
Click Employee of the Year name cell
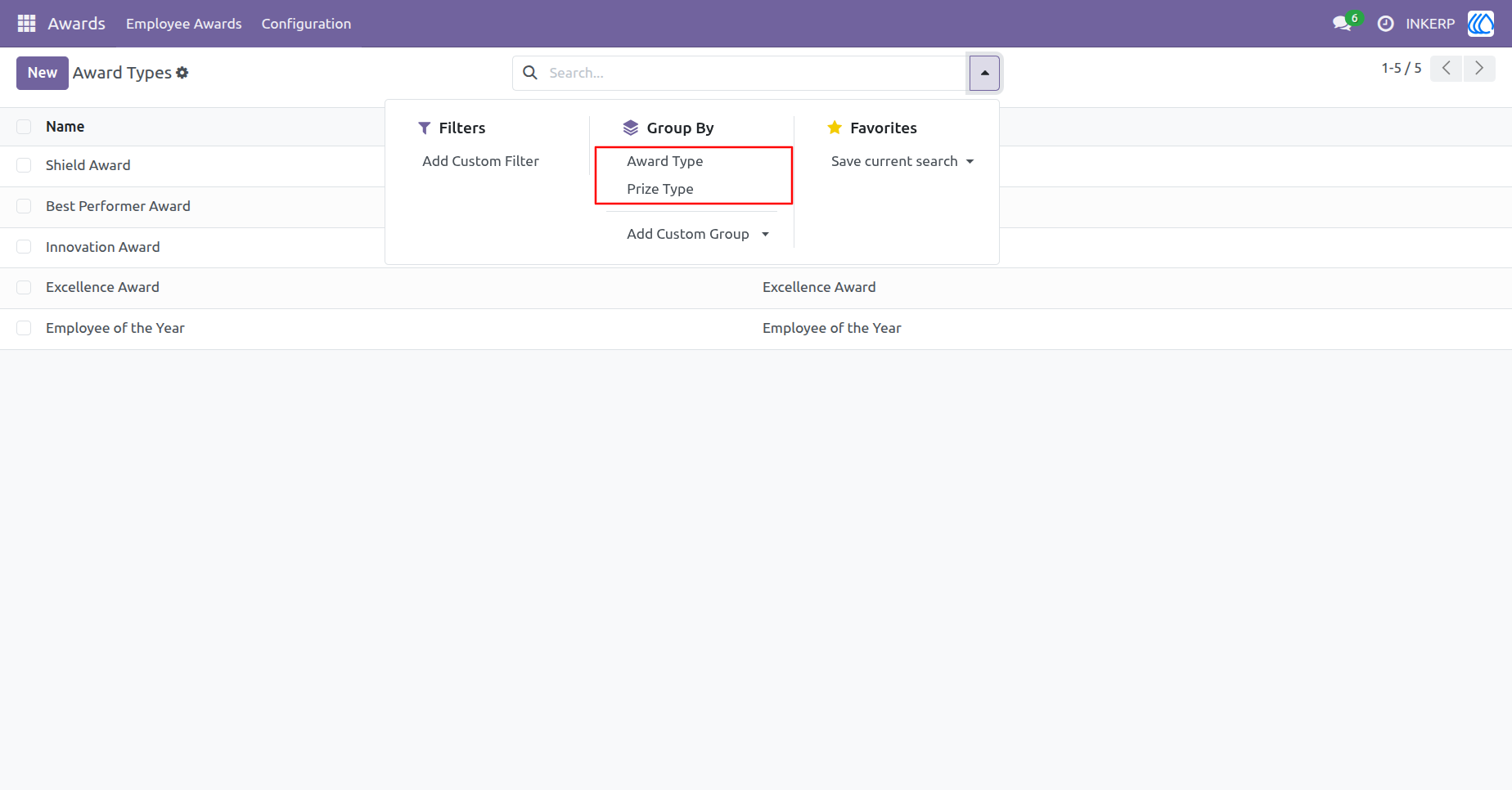point(115,328)
